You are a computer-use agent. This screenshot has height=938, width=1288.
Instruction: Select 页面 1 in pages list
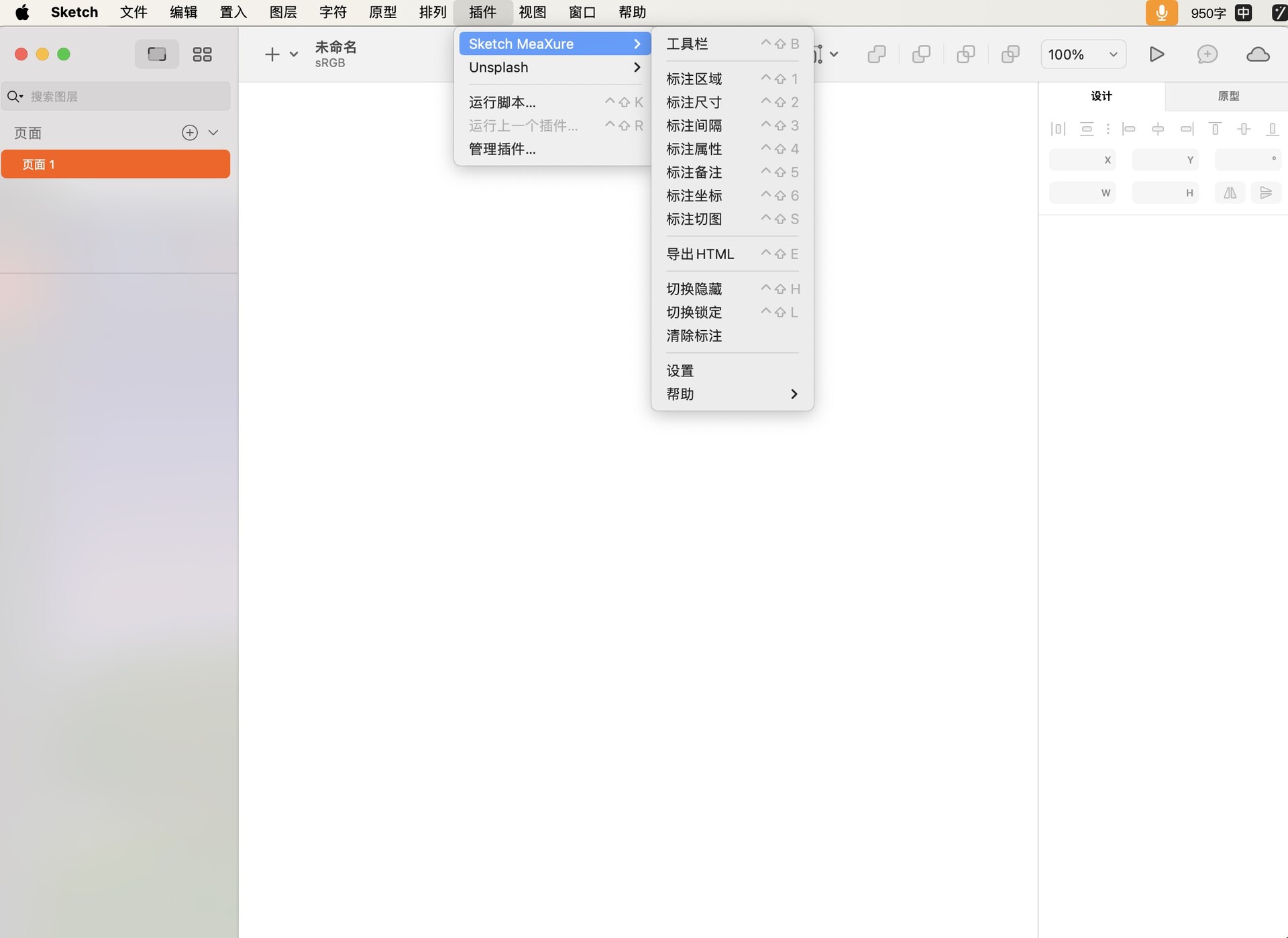coord(115,164)
